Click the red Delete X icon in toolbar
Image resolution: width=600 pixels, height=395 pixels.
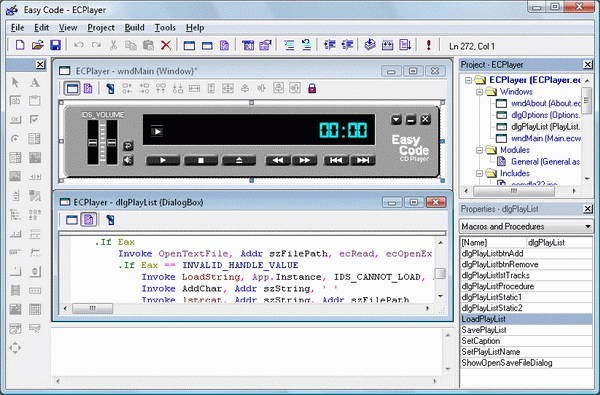pos(166,45)
